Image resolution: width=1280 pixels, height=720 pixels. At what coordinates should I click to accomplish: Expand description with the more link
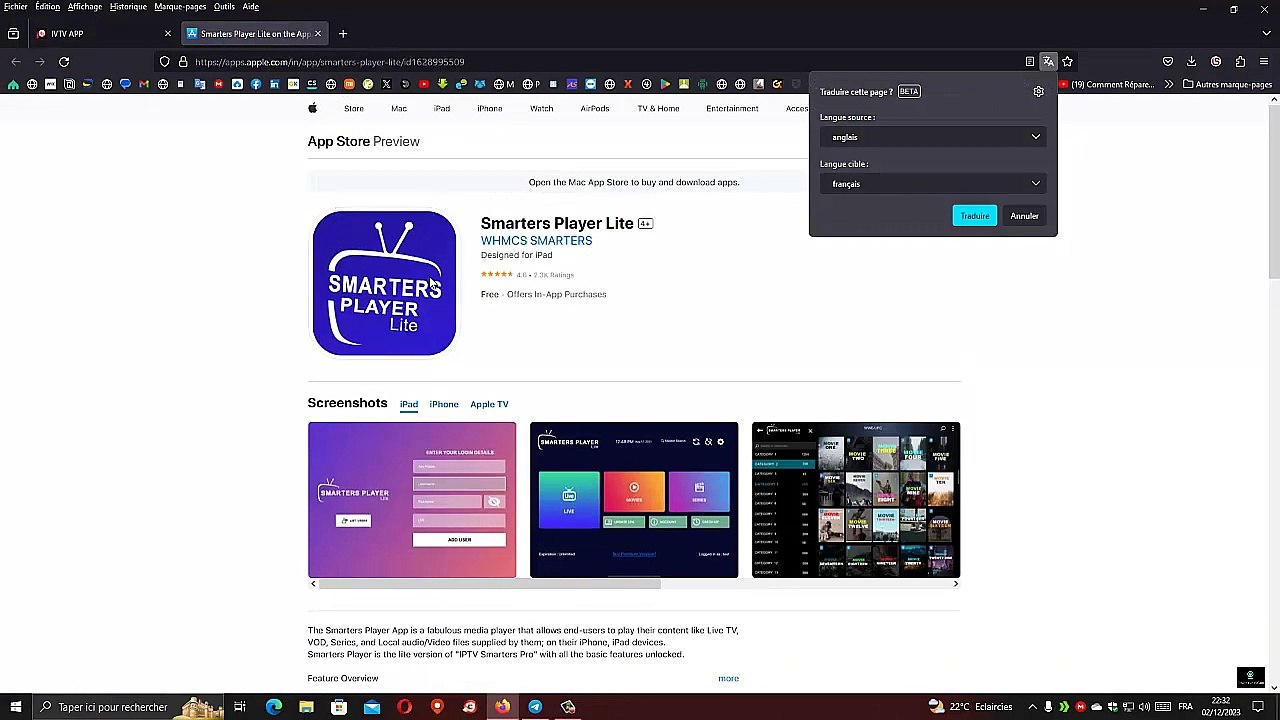[x=728, y=679]
